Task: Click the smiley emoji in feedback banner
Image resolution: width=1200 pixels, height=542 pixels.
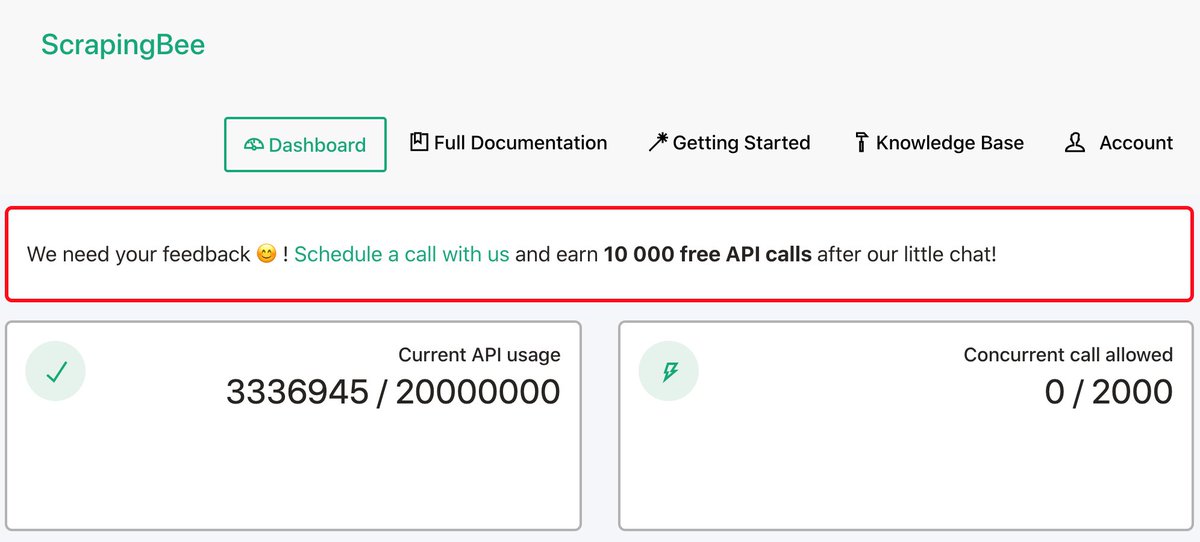Action: point(266,254)
